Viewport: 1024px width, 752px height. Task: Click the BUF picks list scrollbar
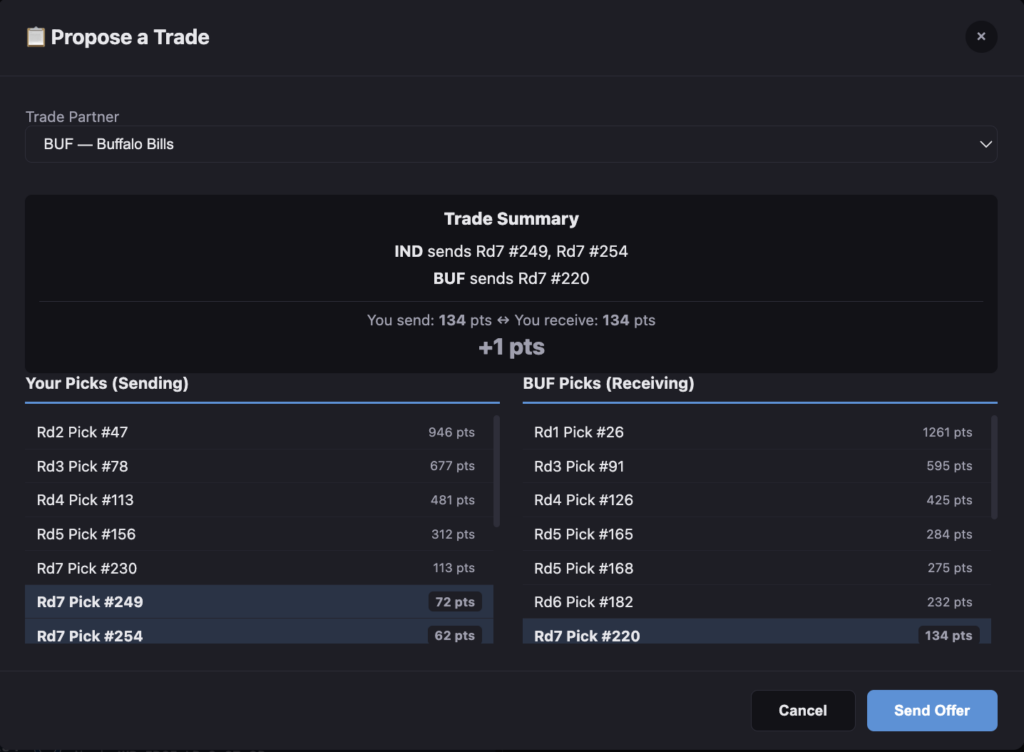pos(994,467)
